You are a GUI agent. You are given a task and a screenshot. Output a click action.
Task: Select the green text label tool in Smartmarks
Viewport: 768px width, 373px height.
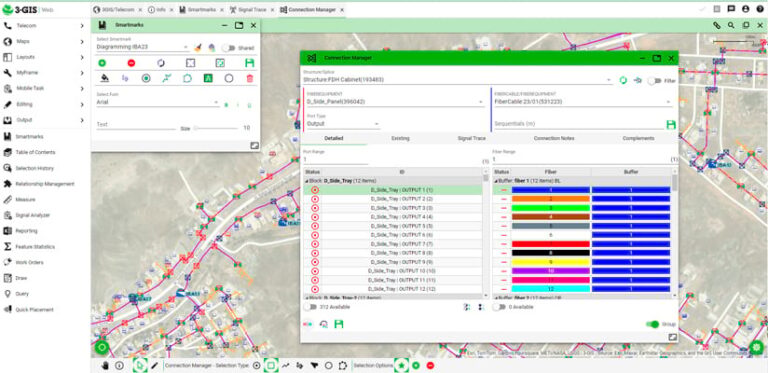[x=208, y=78]
